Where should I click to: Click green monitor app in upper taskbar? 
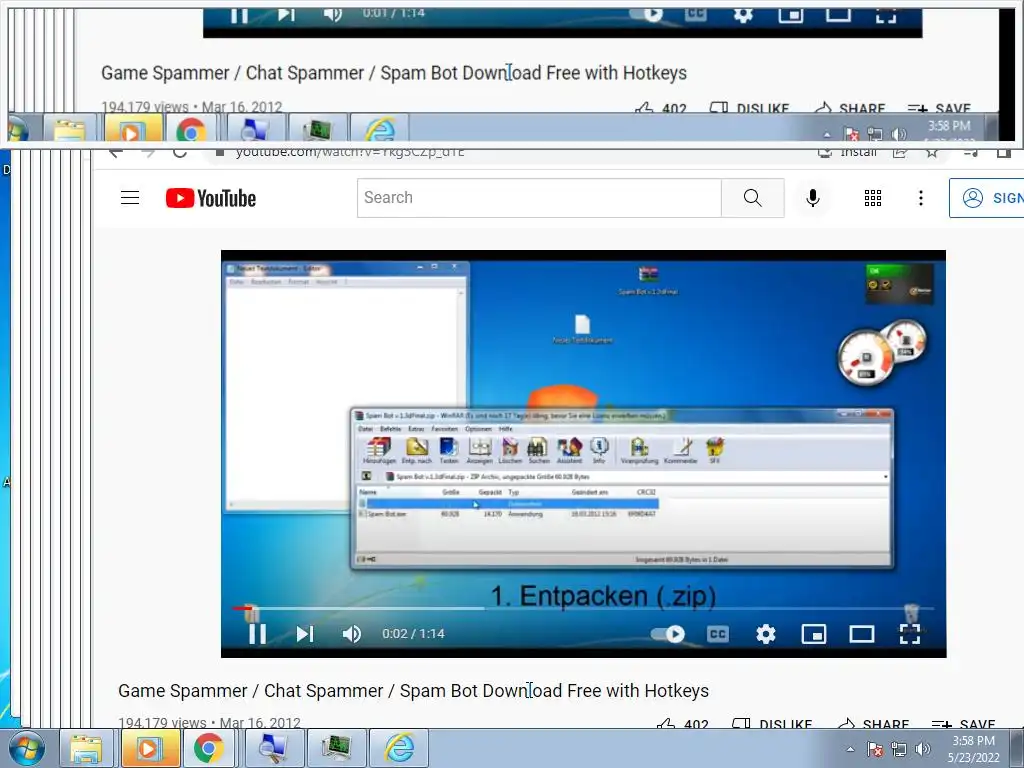316,127
